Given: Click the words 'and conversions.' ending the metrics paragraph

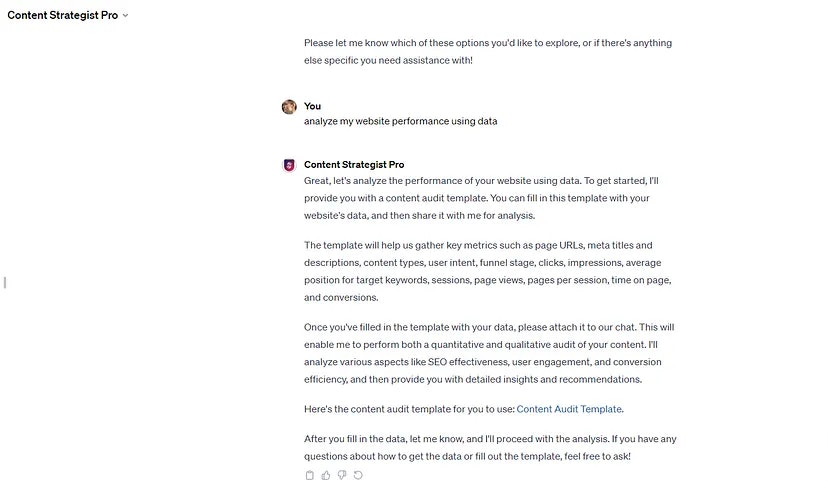Looking at the screenshot, I should point(341,297).
